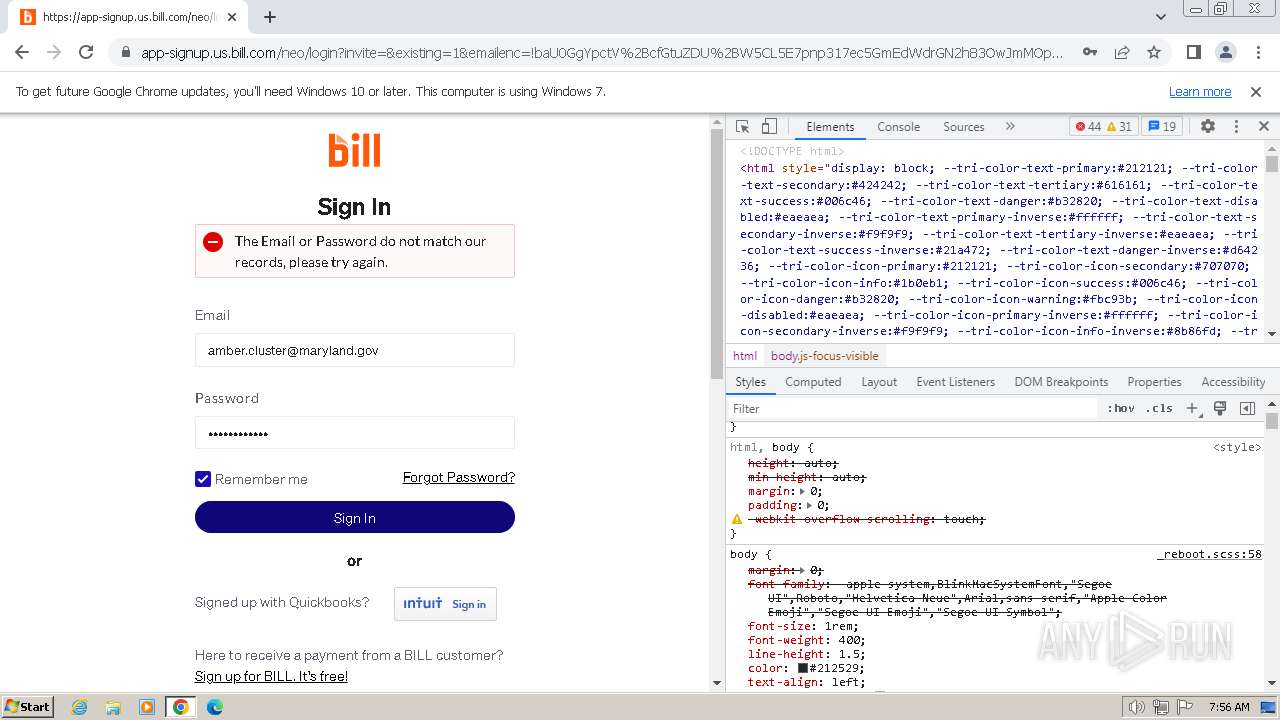Open the Event Listeners tab
The width and height of the screenshot is (1280, 720).
(956, 382)
